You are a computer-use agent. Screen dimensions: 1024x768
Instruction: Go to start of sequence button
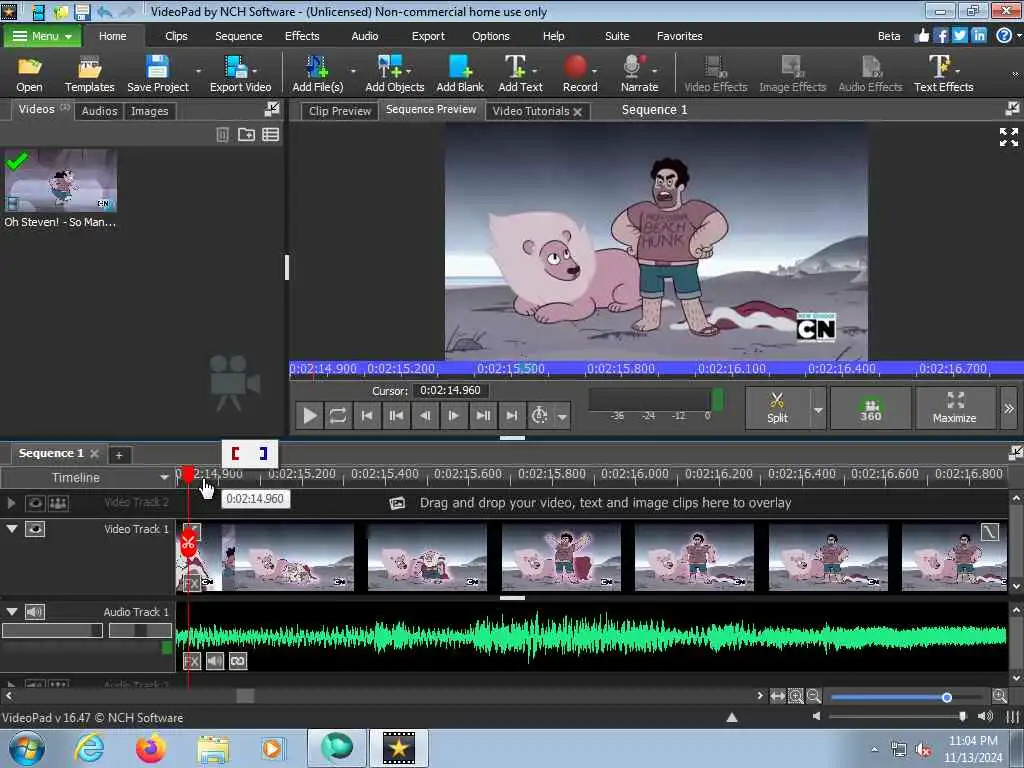click(367, 415)
